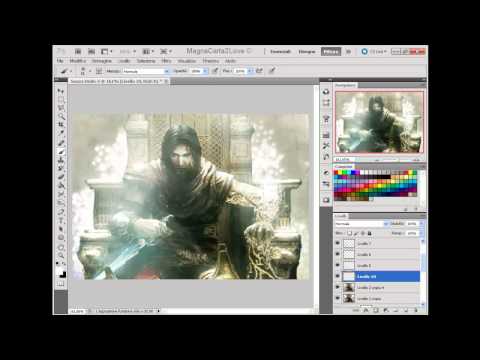Open the CS Live button
This screenshot has height=360, width=480.
point(374,52)
